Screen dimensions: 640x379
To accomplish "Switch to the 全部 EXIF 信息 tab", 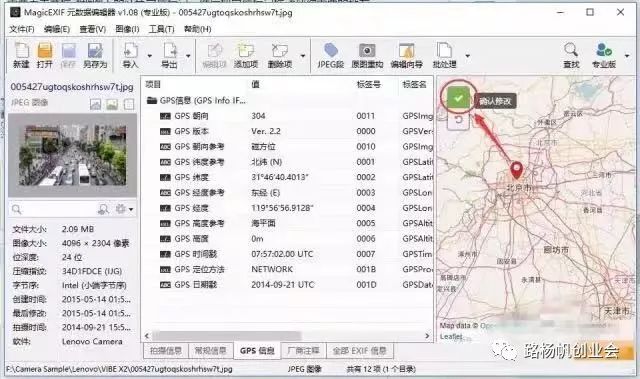I will (x=360, y=350).
